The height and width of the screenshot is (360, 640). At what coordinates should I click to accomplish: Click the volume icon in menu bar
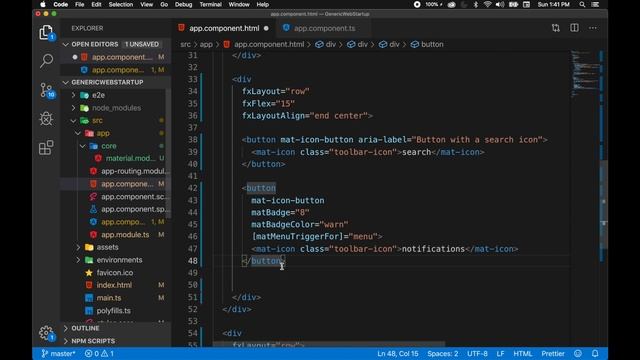click(500, 4)
